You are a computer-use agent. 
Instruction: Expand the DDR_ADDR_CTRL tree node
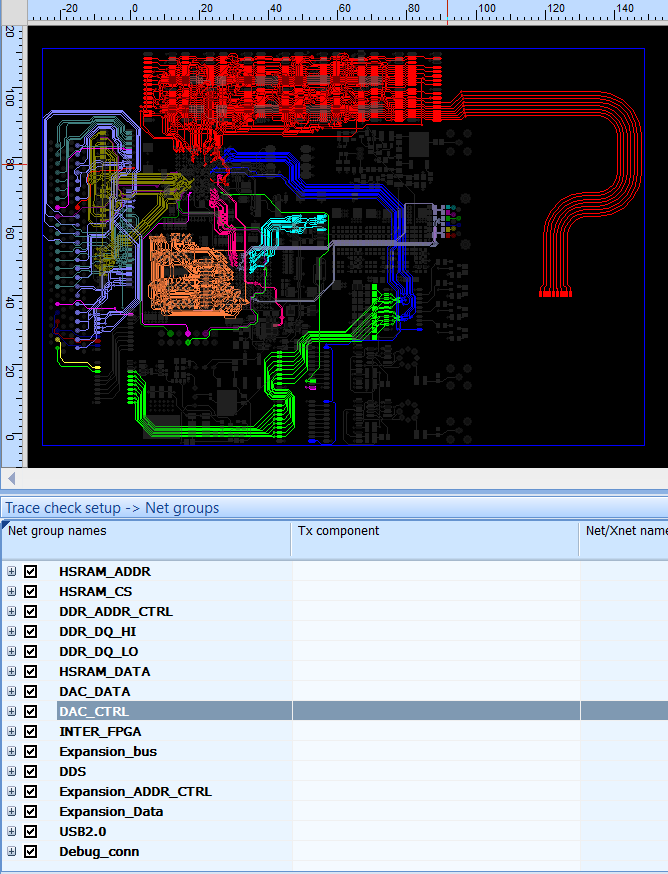click(12, 612)
